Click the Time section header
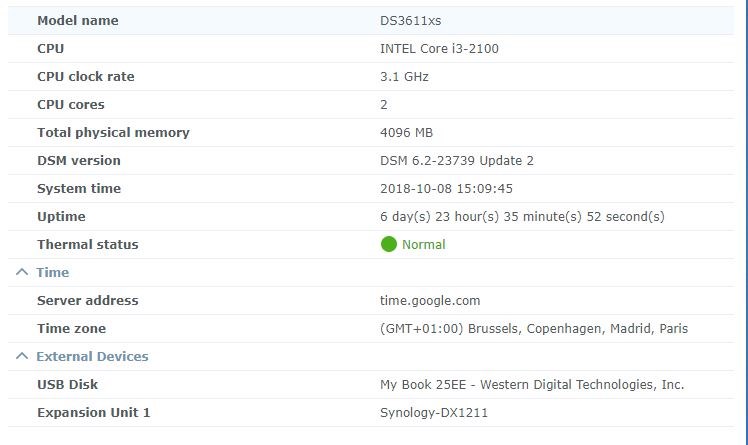748x445 pixels. (x=53, y=272)
